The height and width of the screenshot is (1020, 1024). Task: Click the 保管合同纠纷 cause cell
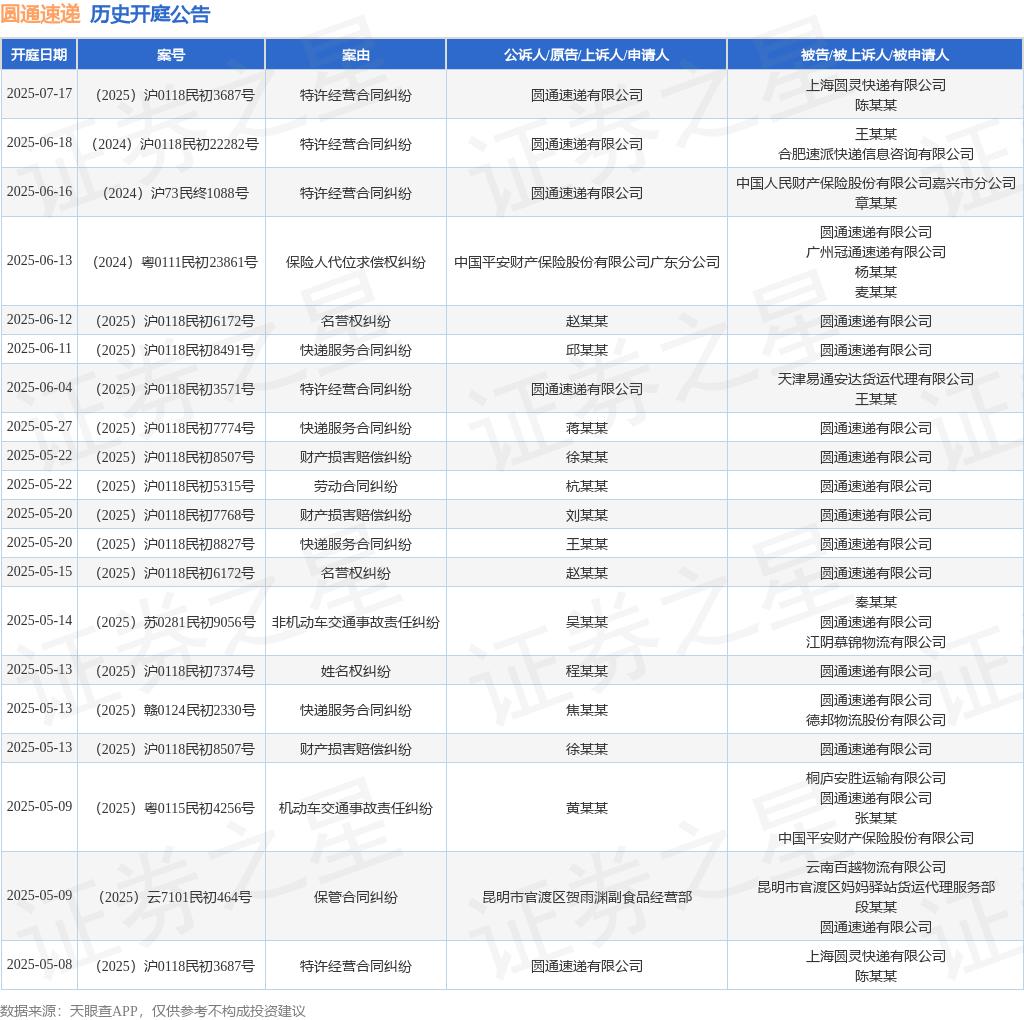(356, 897)
